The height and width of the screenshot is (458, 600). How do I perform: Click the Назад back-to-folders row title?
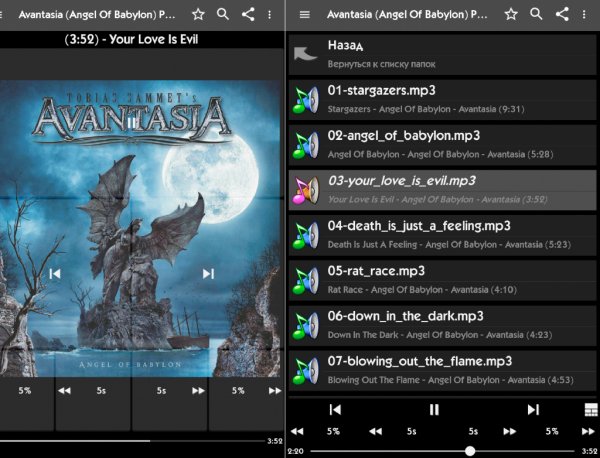point(346,45)
